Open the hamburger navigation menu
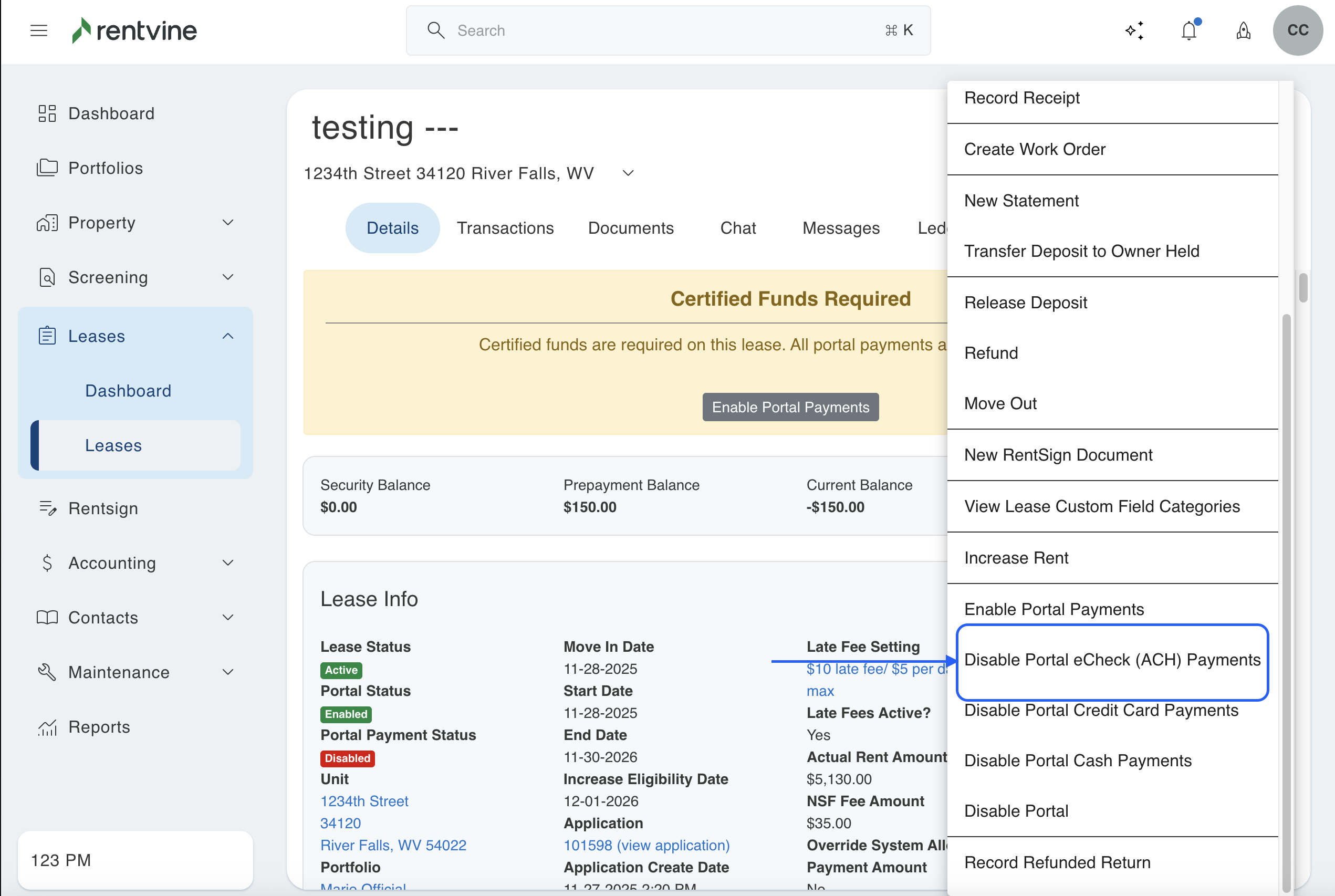Screen dimensions: 1335x896 (x=39, y=30)
